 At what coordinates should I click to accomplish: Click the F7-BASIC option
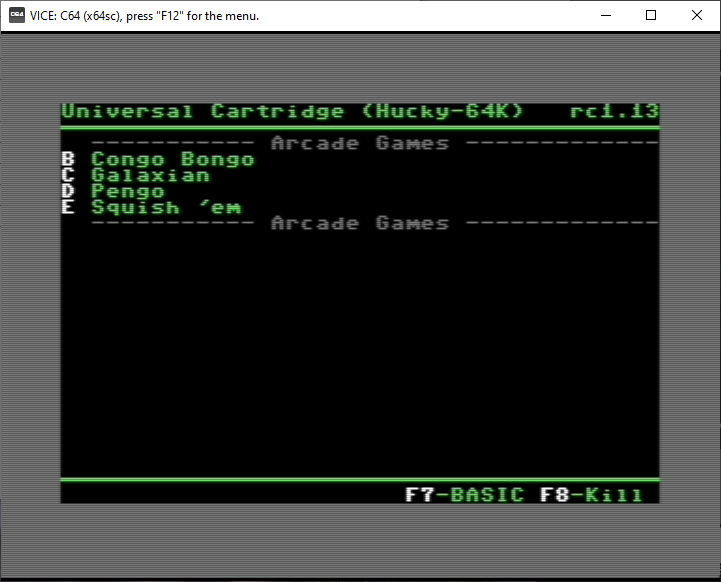coord(464,495)
